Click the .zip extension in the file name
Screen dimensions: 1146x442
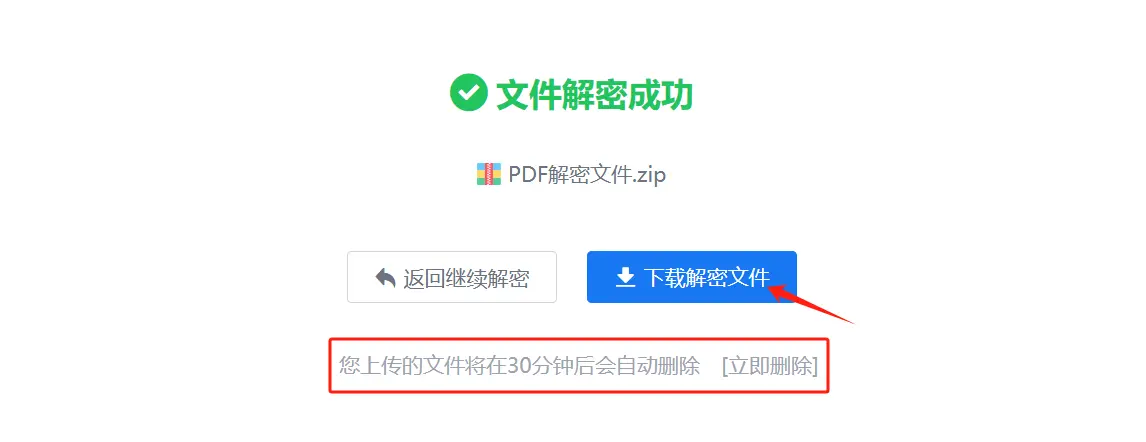648,175
